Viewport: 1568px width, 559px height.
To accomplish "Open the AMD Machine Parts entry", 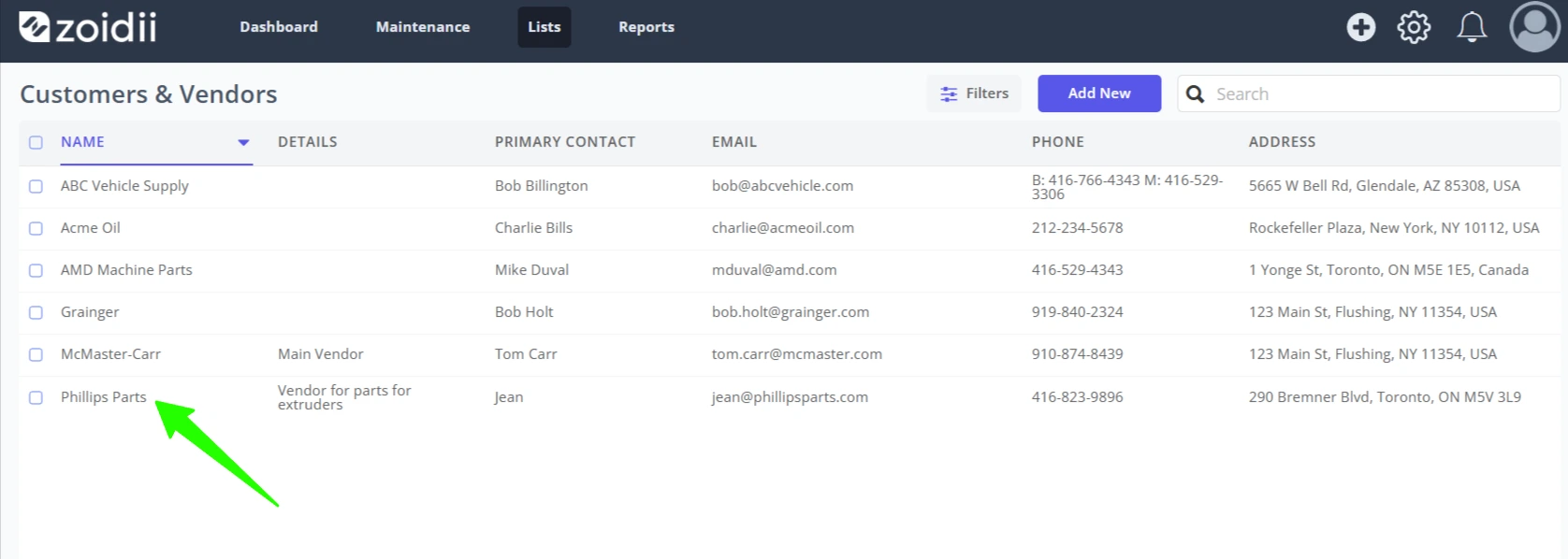I will point(126,270).
